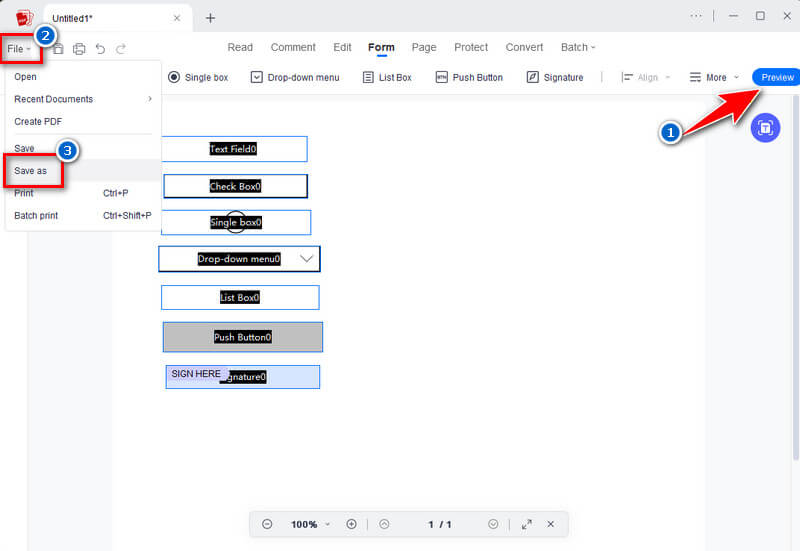This screenshot has width=800, height=551.
Task: Click the List Box0 form field
Action: [240, 297]
